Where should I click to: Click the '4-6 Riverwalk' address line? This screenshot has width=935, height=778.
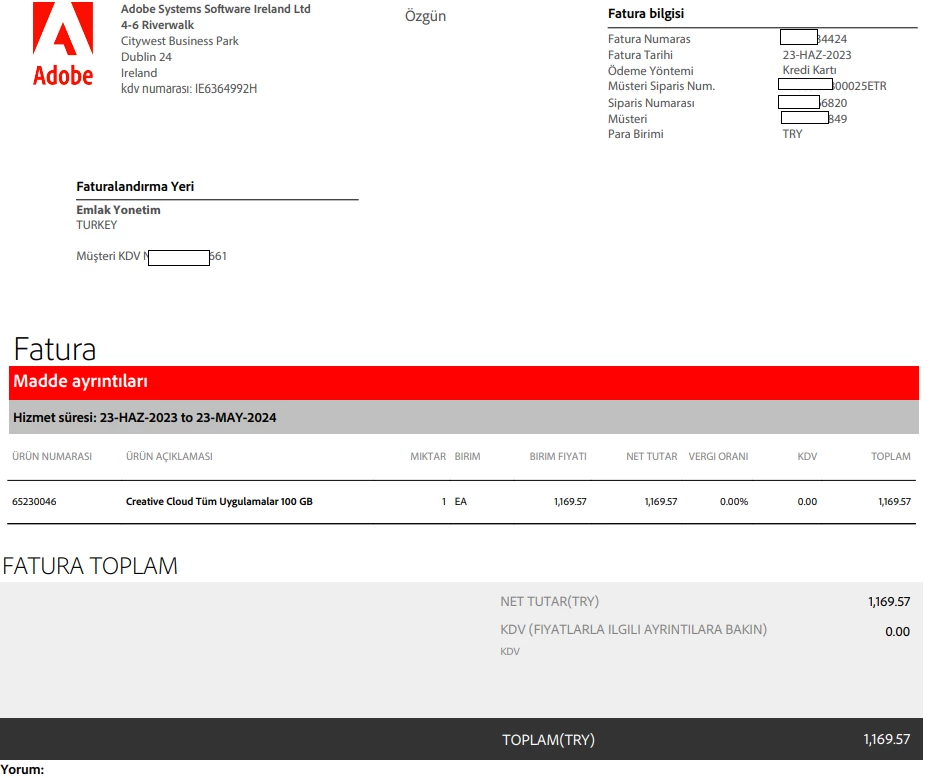(157, 25)
